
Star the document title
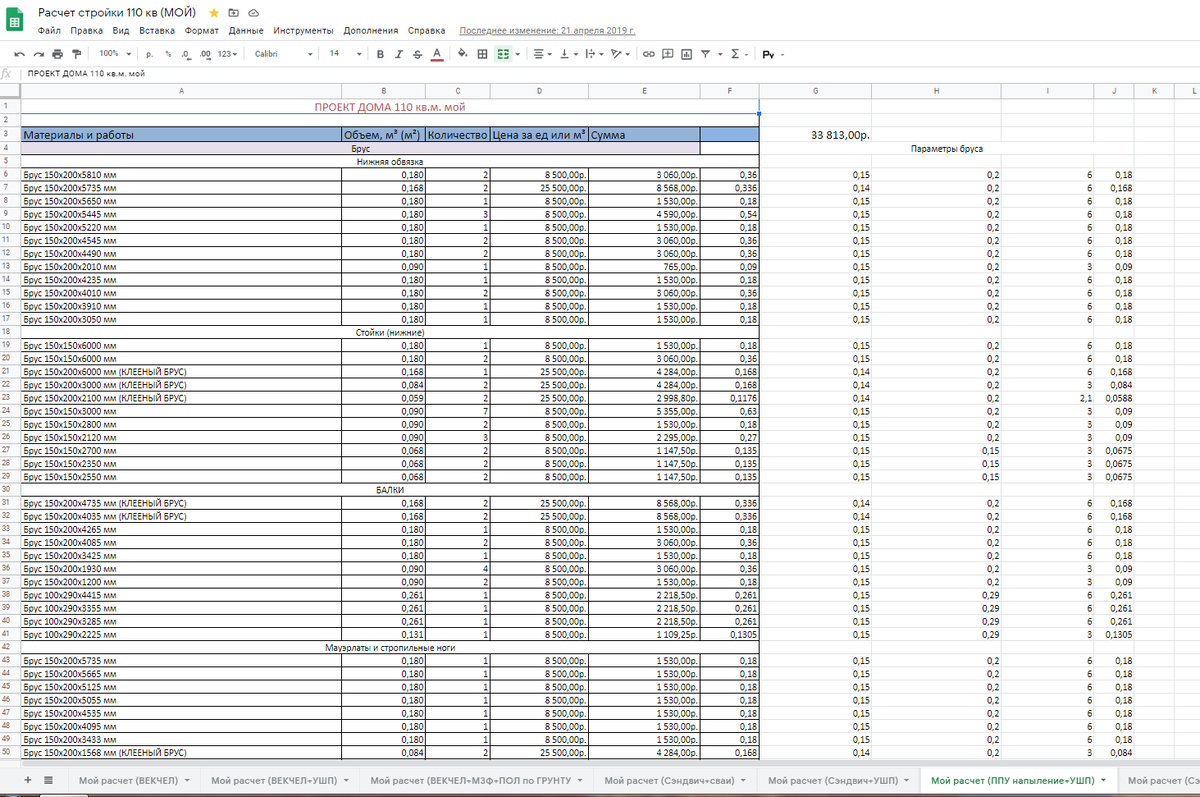click(214, 13)
